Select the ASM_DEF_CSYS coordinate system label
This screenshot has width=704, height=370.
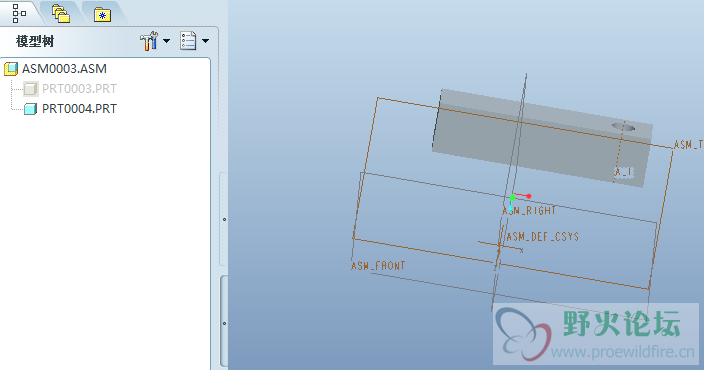543,237
